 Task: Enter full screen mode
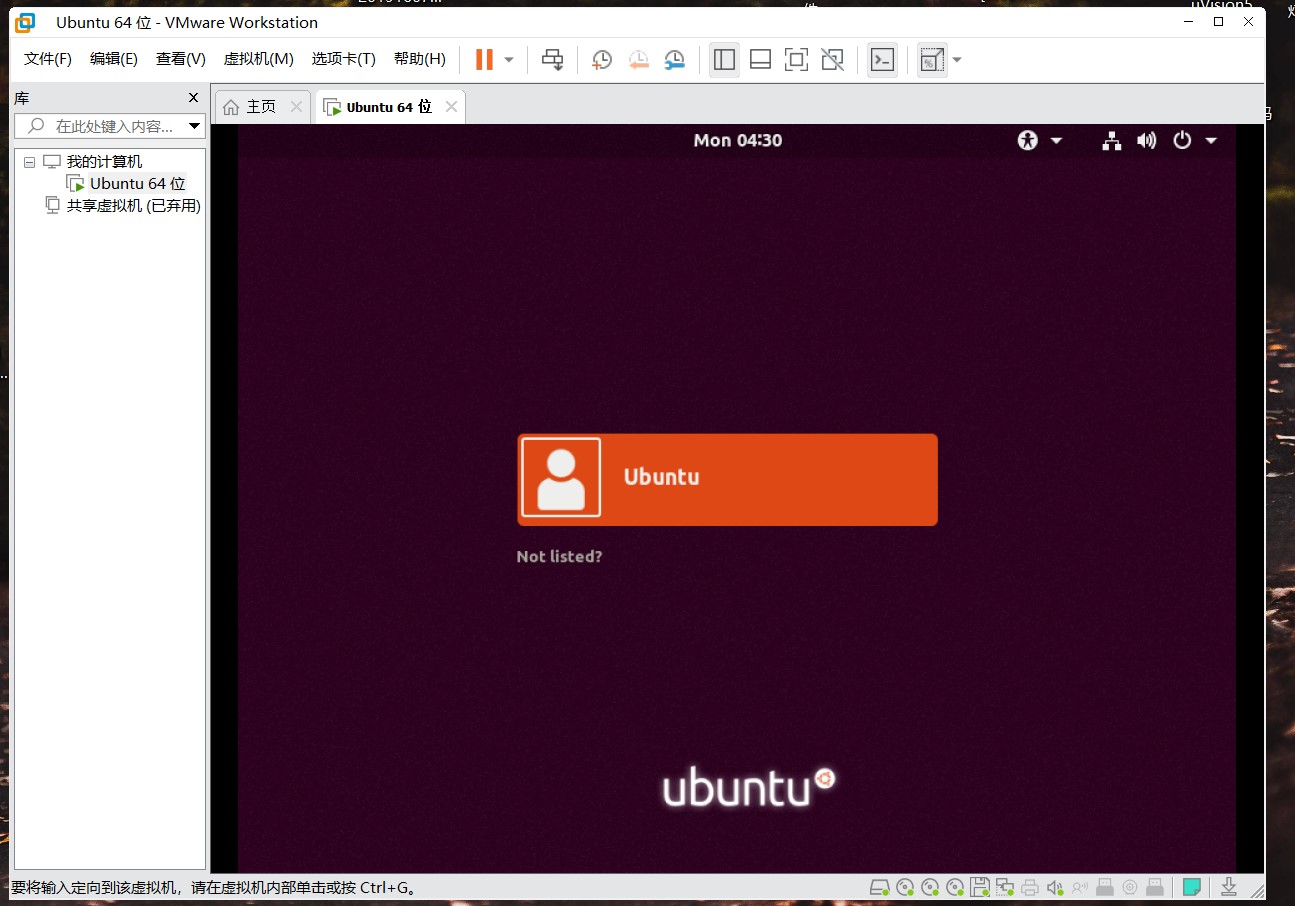click(x=796, y=60)
